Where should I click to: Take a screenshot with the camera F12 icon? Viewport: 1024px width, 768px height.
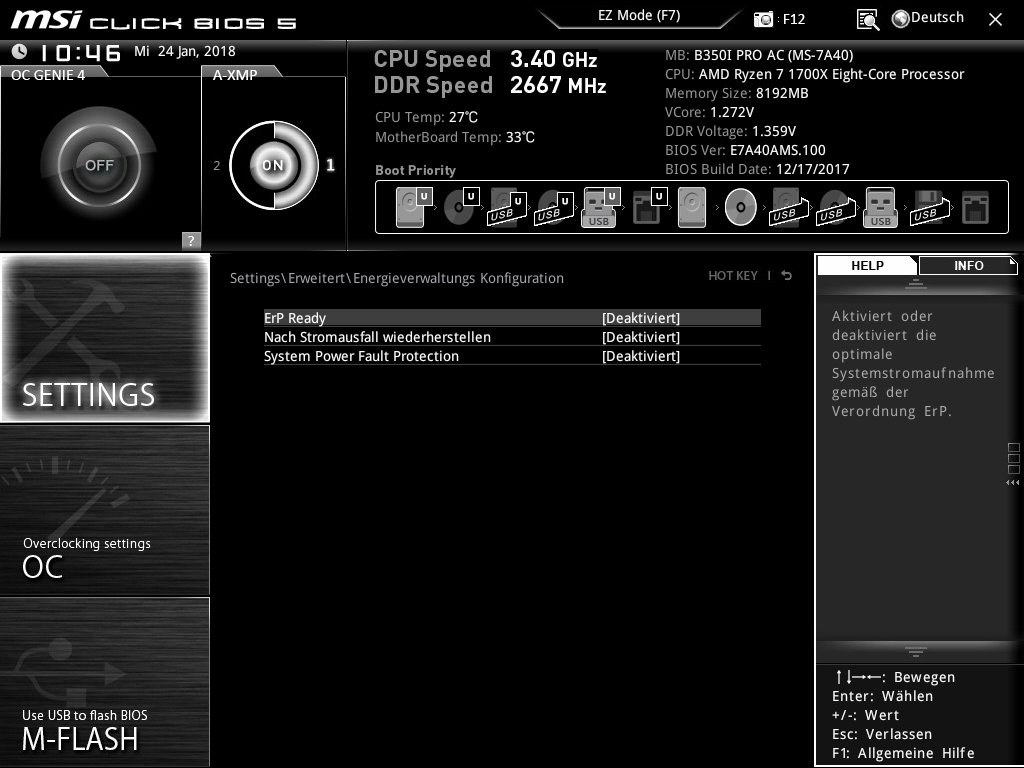tap(763, 19)
